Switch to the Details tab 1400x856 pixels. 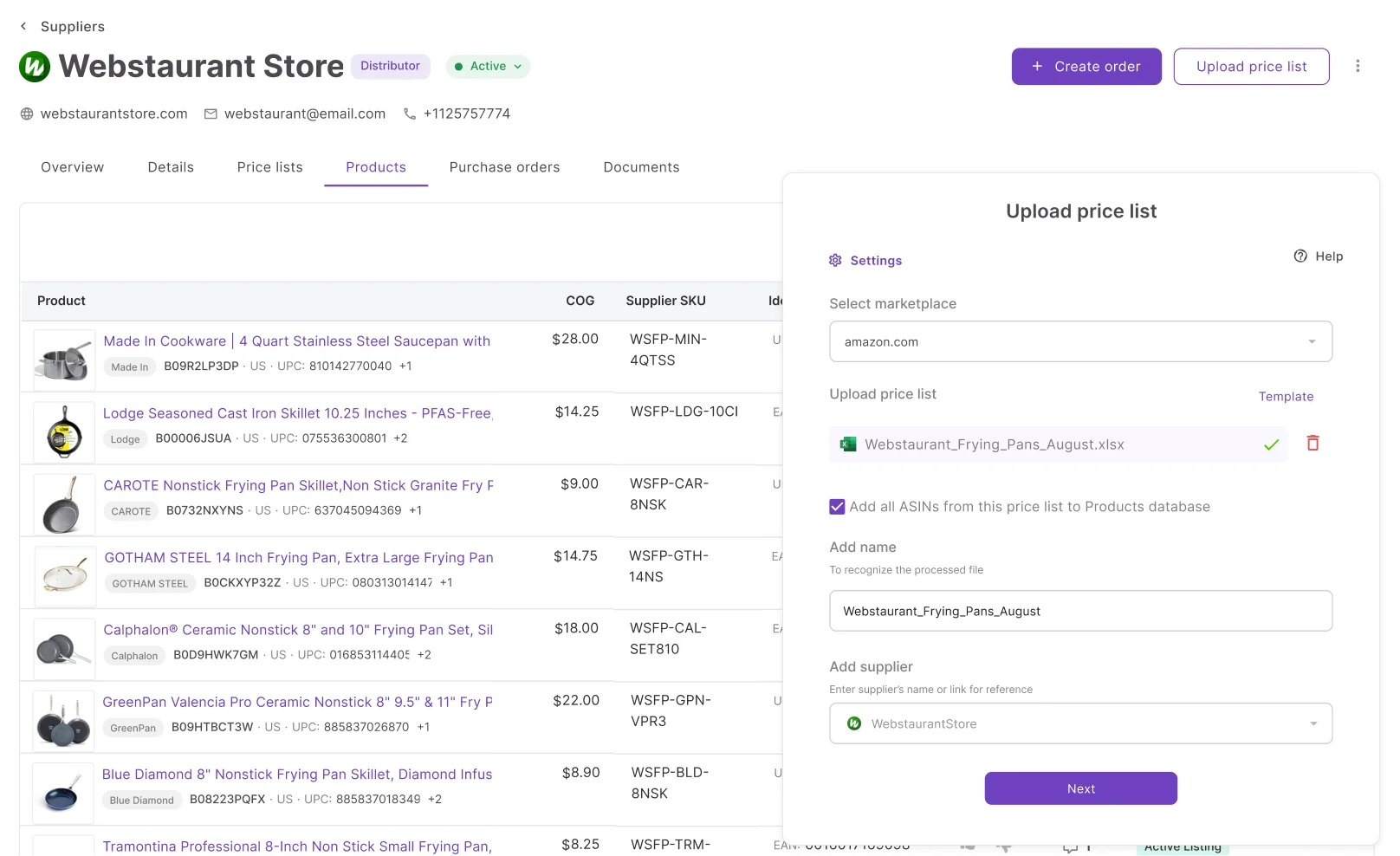(x=171, y=167)
